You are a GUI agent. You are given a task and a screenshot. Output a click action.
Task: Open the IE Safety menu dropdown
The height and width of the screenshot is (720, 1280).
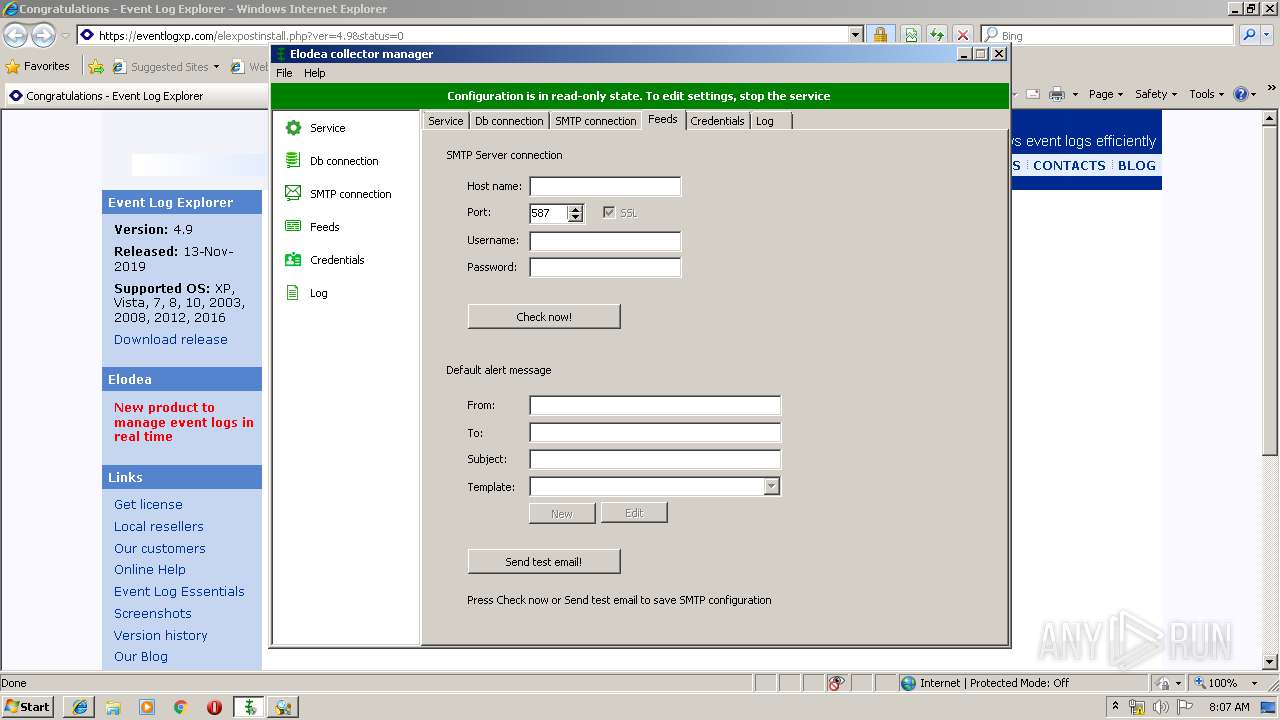pyautogui.click(x=1156, y=94)
